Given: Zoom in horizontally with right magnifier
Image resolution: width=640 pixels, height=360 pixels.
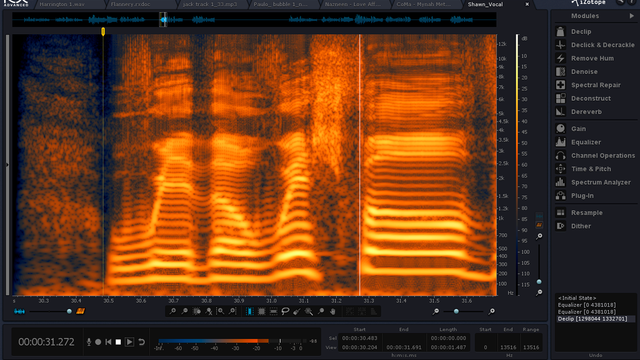Looking at the screenshot, I should coord(492,311).
